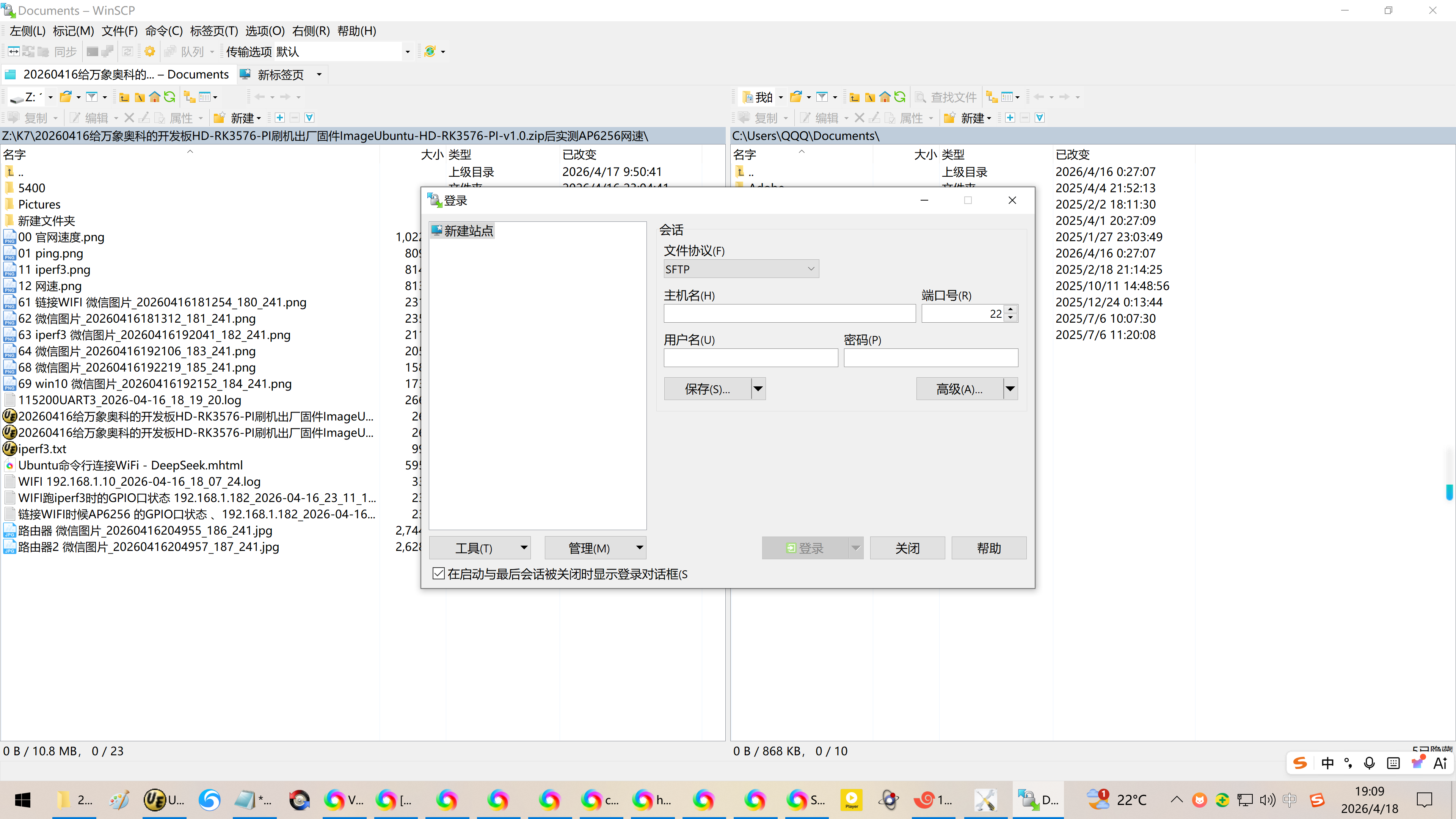Switch to the 新标签页 tab
This screenshot has width=1456, height=819.
280,75
